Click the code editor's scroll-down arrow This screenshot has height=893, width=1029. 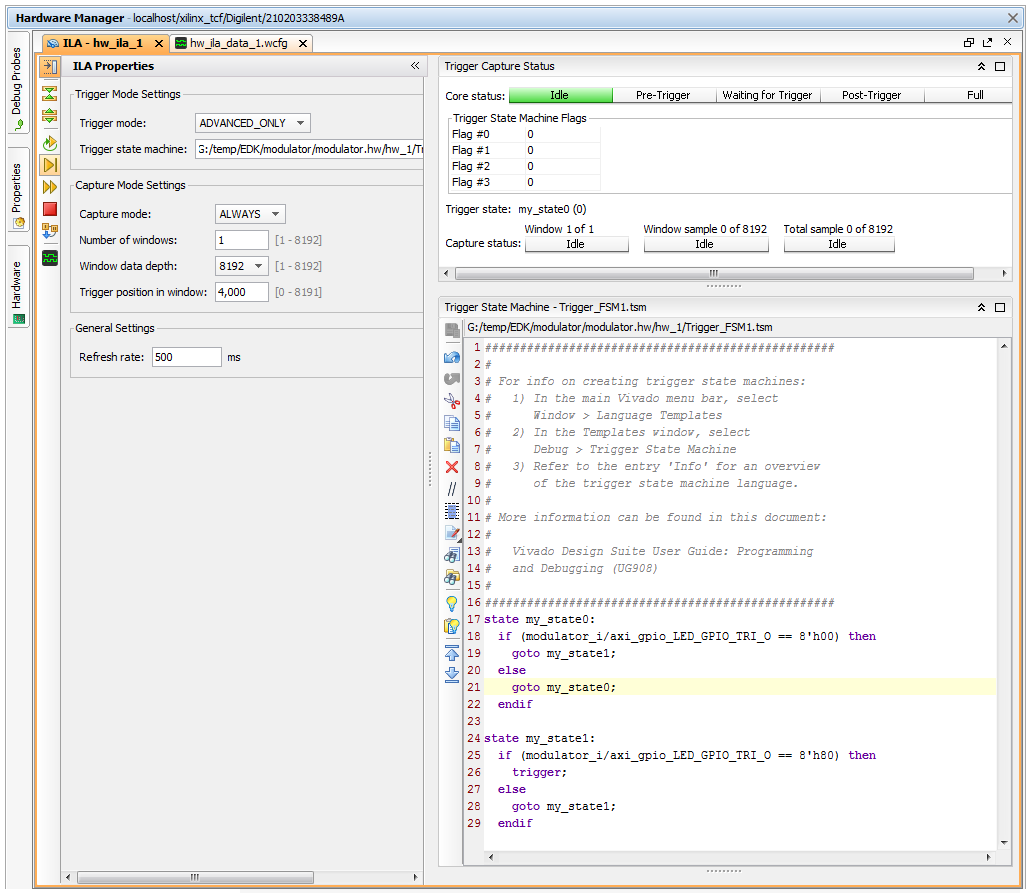[1004, 842]
